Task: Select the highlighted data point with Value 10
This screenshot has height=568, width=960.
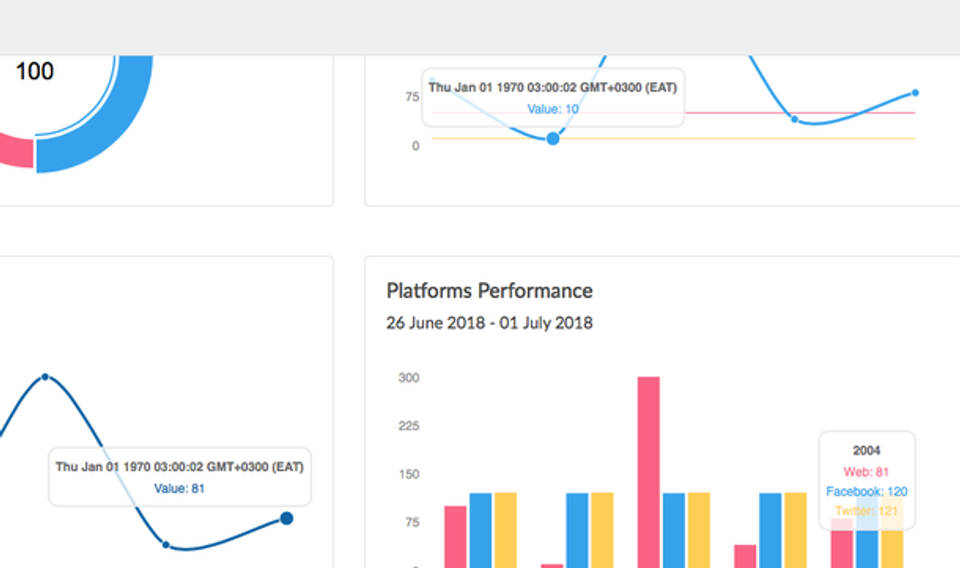Action: [552, 138]
